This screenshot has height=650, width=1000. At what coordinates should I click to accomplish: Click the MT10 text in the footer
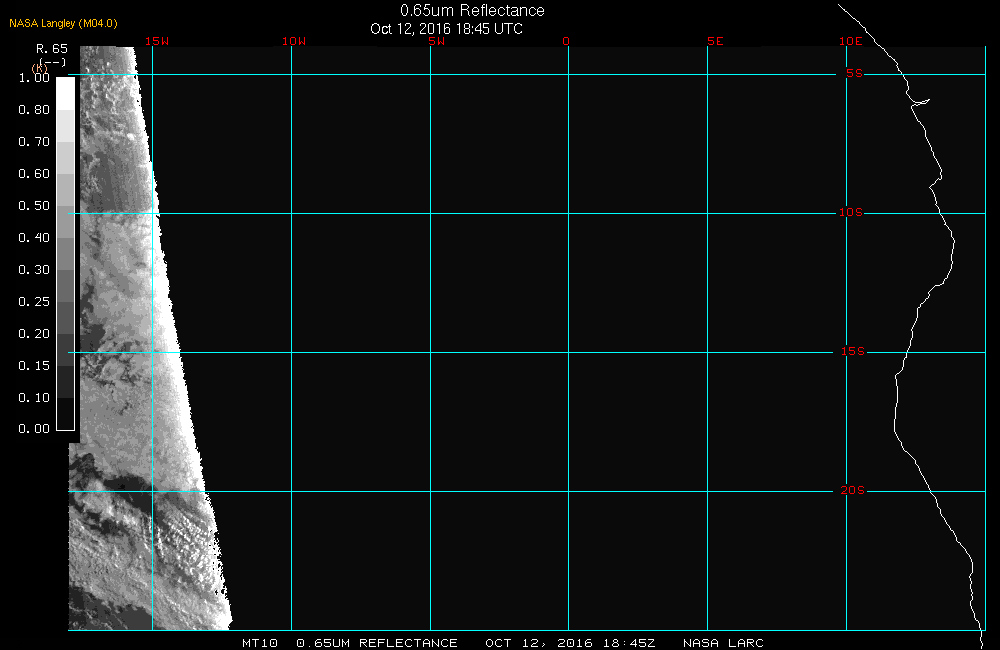(260, 643)
